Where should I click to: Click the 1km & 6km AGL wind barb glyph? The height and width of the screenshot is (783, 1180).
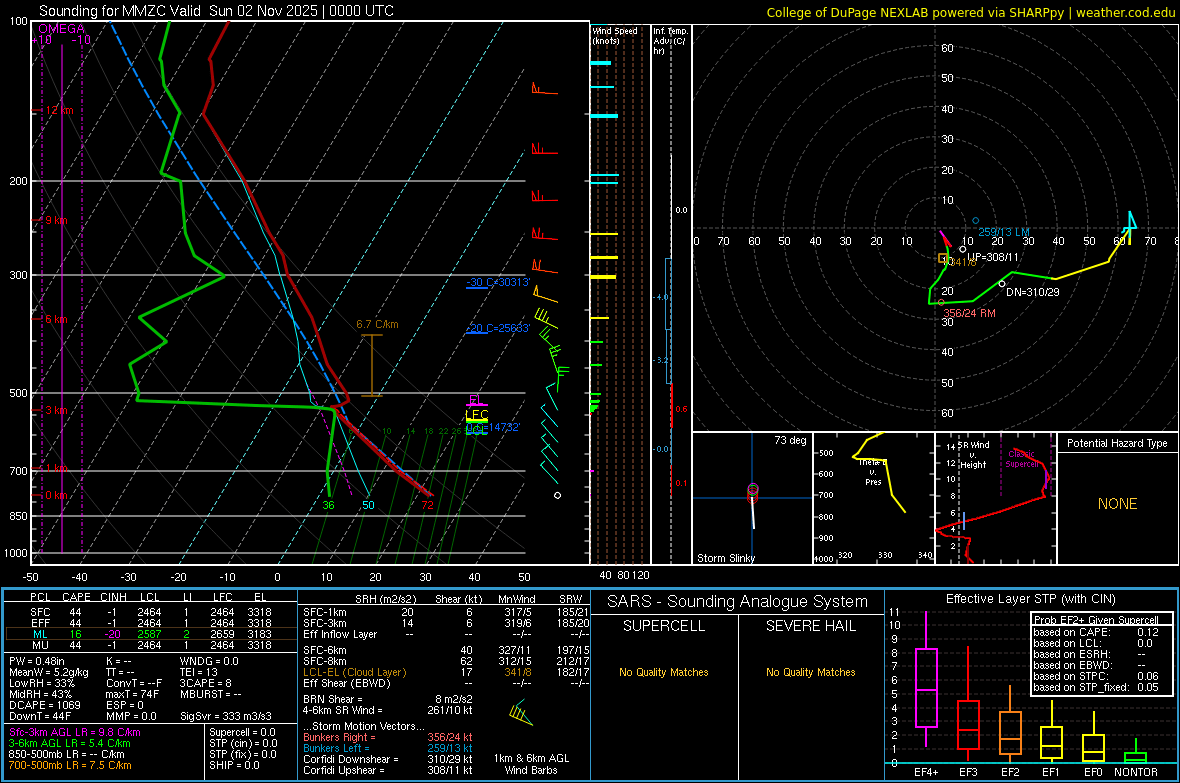click(x=521, y=713)
